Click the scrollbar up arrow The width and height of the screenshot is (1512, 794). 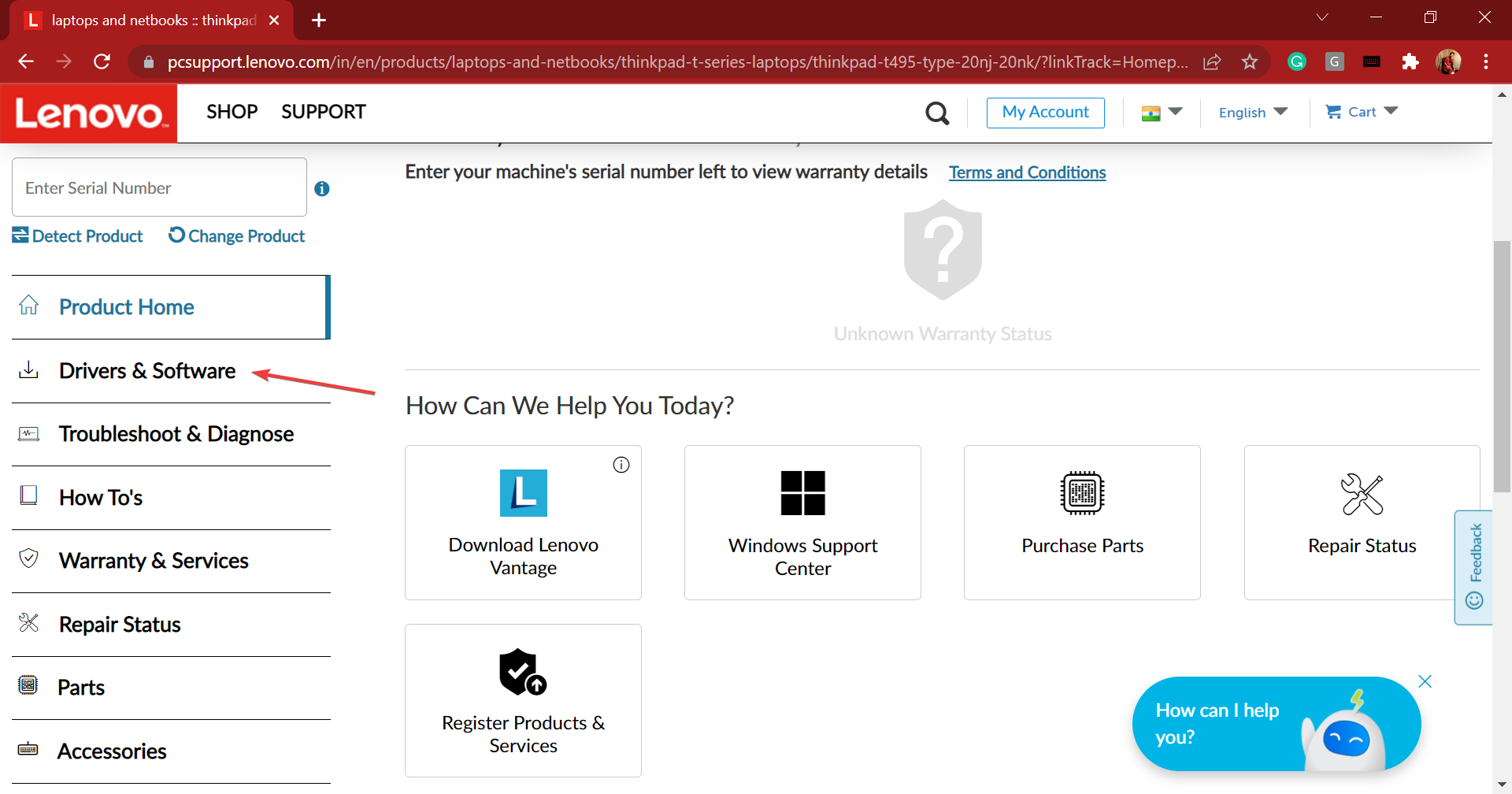pyautogui.click(x=1502, y=95)
